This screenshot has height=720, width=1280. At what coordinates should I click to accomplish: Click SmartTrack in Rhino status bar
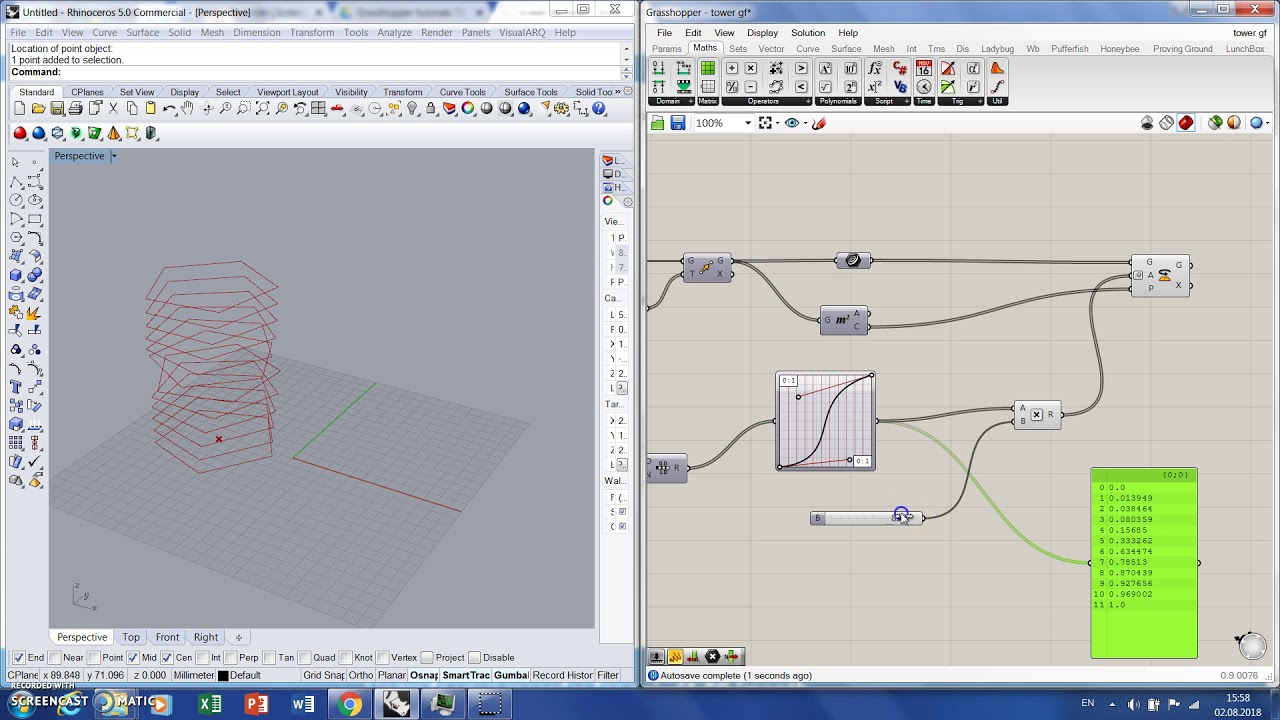click(x=466, y=675)
